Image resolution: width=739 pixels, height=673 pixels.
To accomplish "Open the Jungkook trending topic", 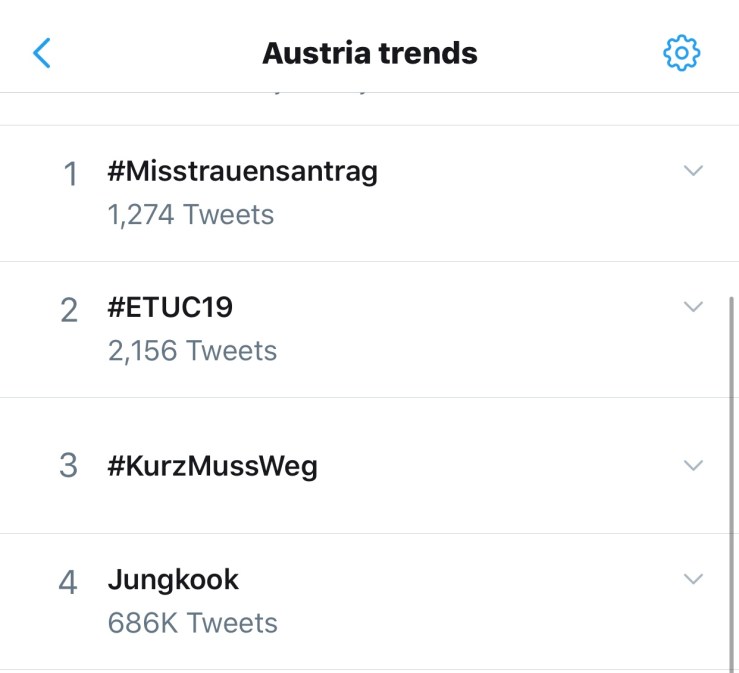I will pyautogui.click(x=173, y=580).
